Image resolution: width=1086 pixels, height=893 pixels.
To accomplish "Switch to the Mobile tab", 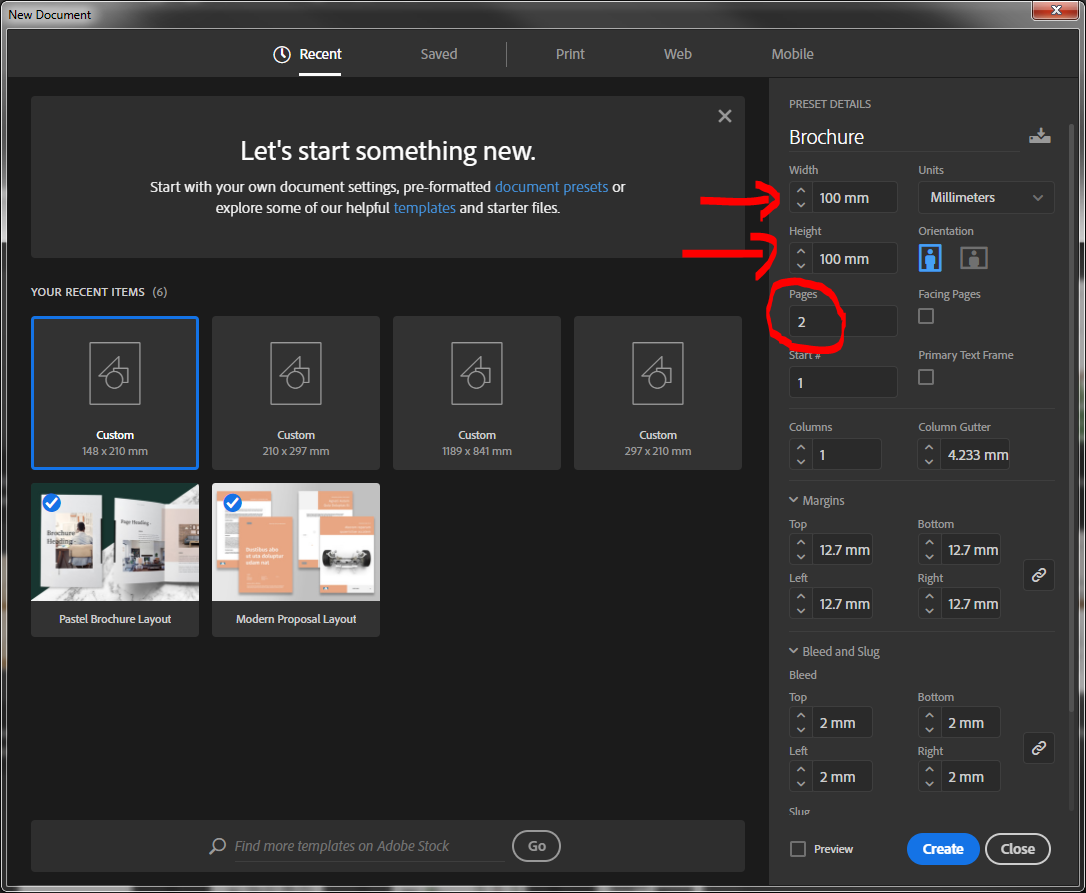I will 792,54.
